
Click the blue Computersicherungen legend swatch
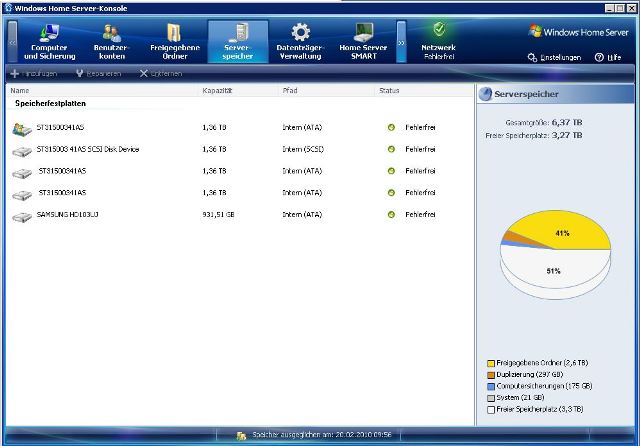click(x=491, y=386)
